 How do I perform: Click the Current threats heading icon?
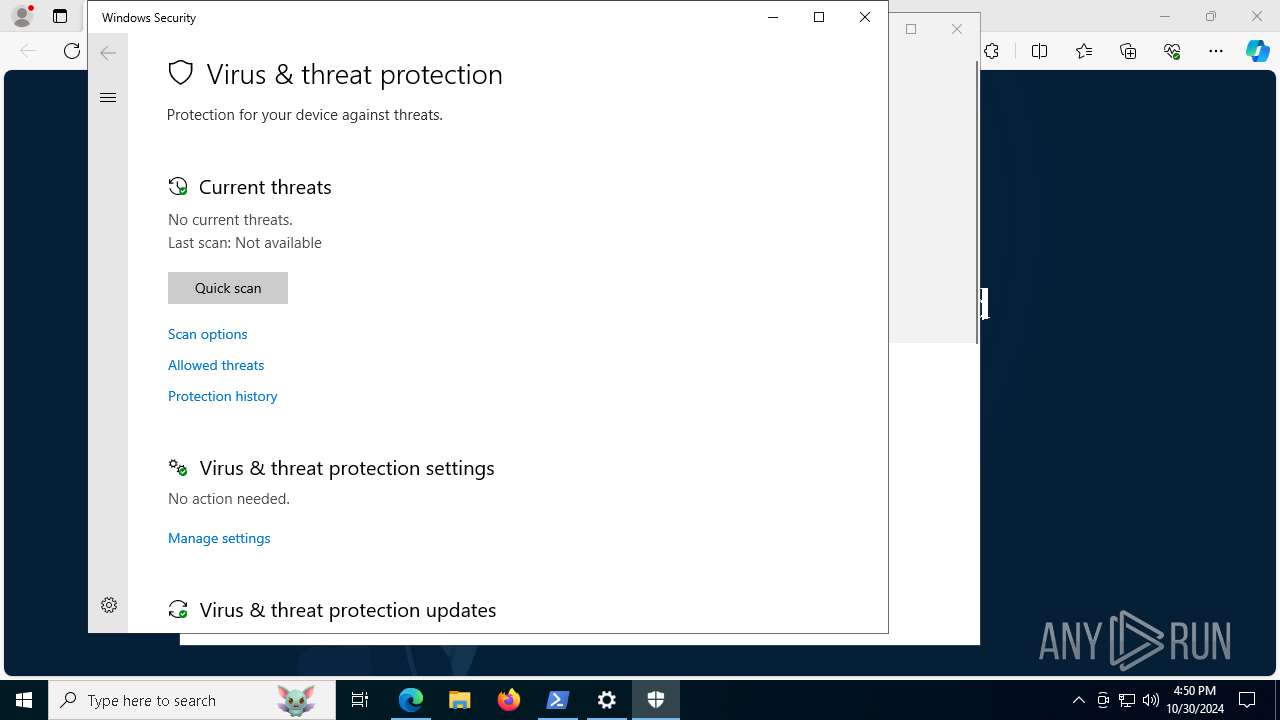[x=178, y=186]
